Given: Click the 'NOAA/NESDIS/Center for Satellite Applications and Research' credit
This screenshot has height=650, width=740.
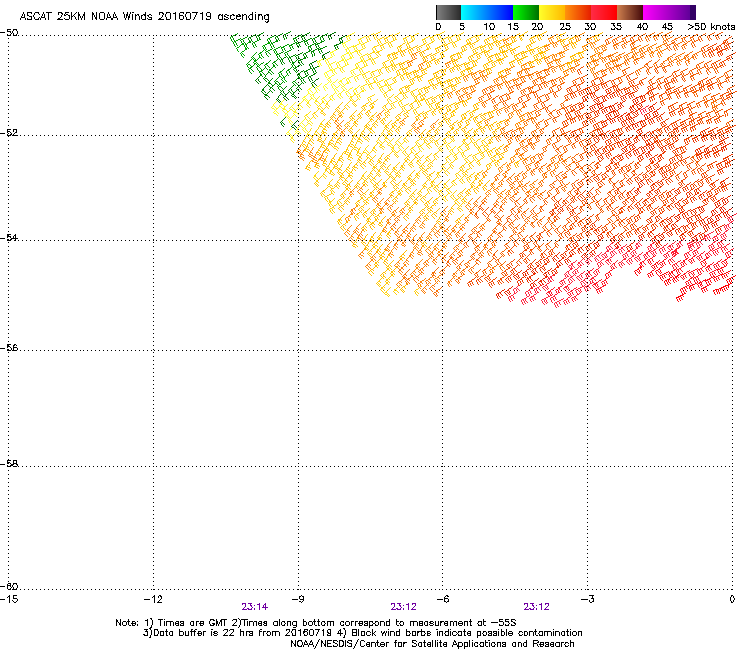Looking at the screenshot, I should point(432,644).
